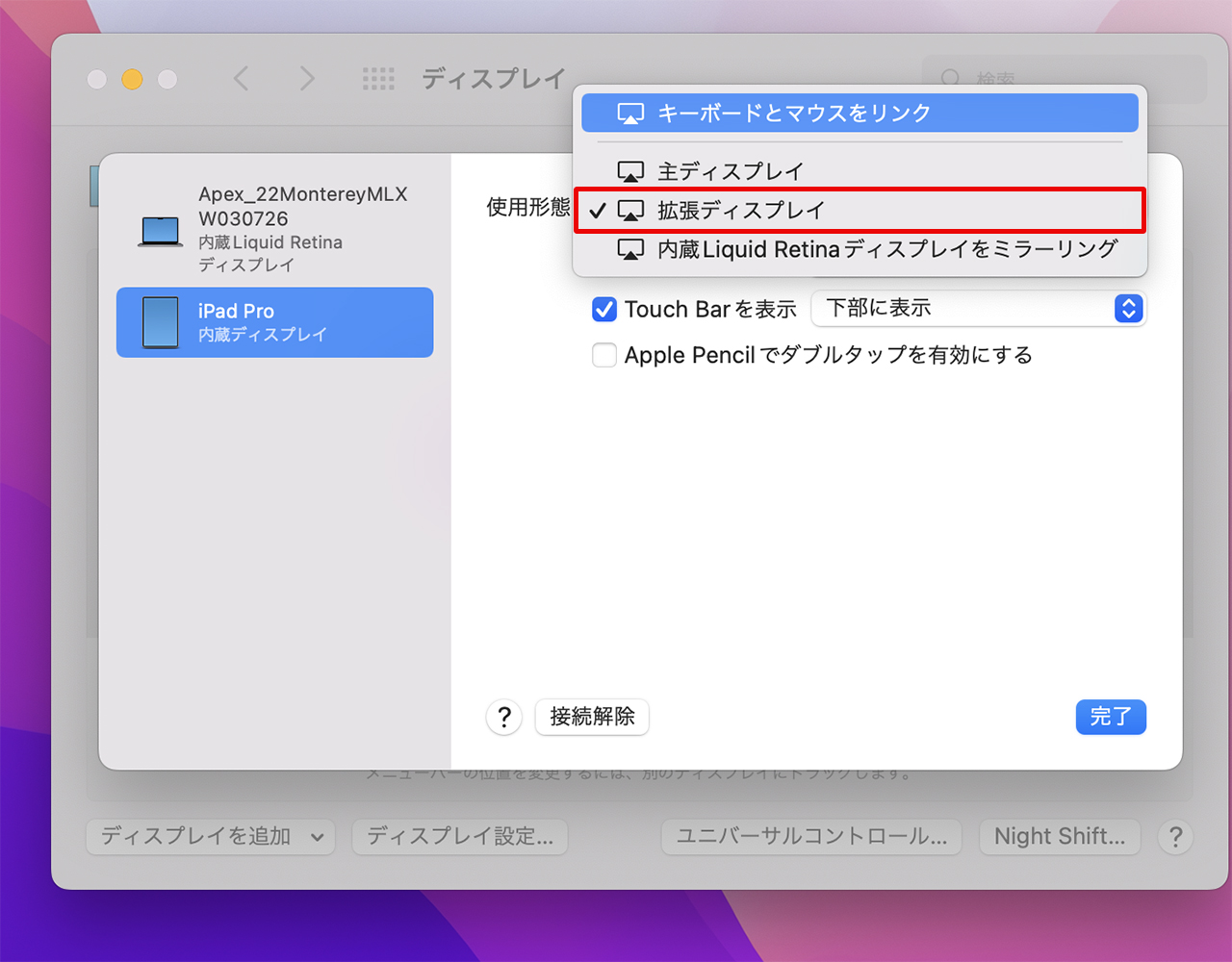Click the 使用形態 label

(x=527, y=207)
